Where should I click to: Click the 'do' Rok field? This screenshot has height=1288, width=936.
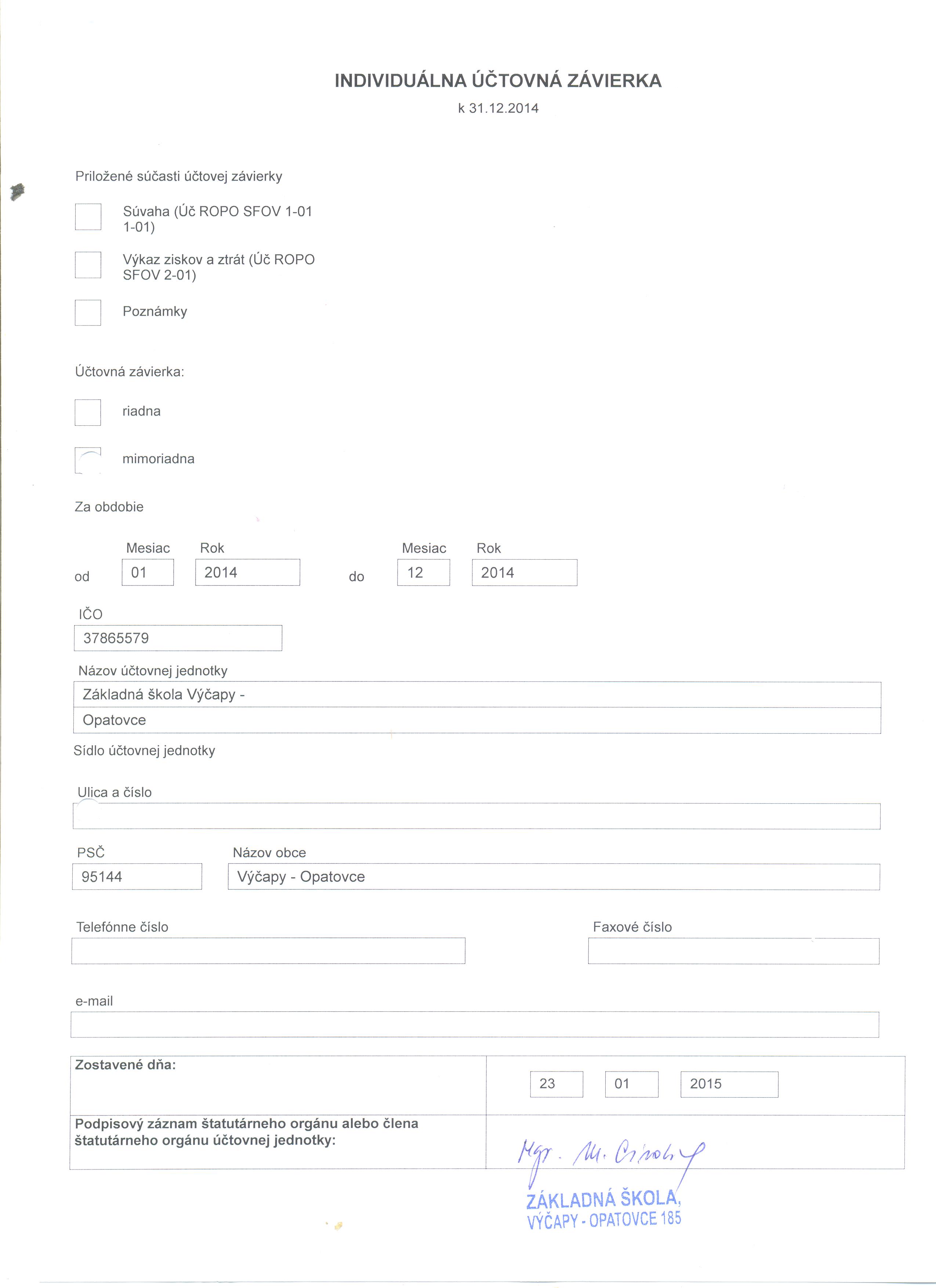[524, 572]
